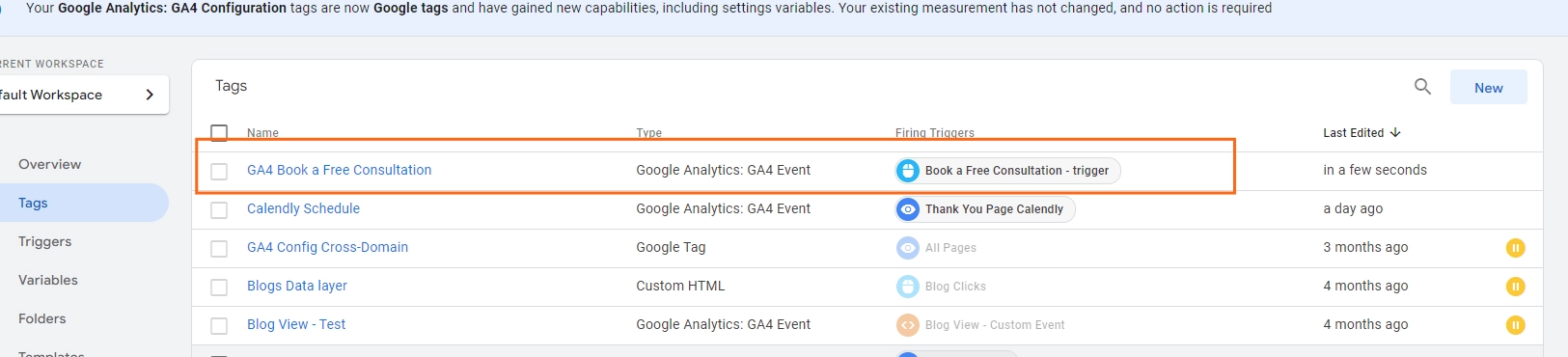Toggle the Last Edited sort arrow
This screenshot has width=1568, height=357.
click(x=1395, y=132)
